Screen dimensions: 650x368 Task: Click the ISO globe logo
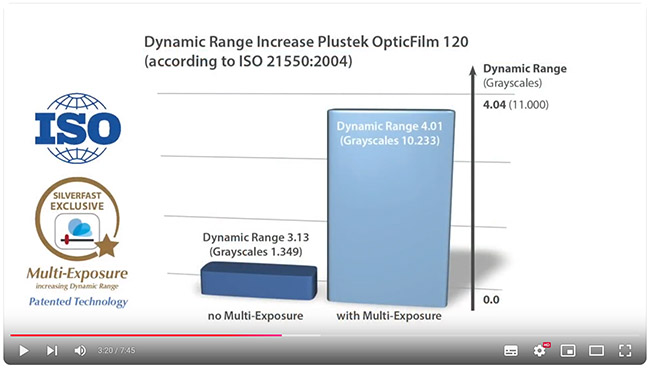click(x=78, y=128)
